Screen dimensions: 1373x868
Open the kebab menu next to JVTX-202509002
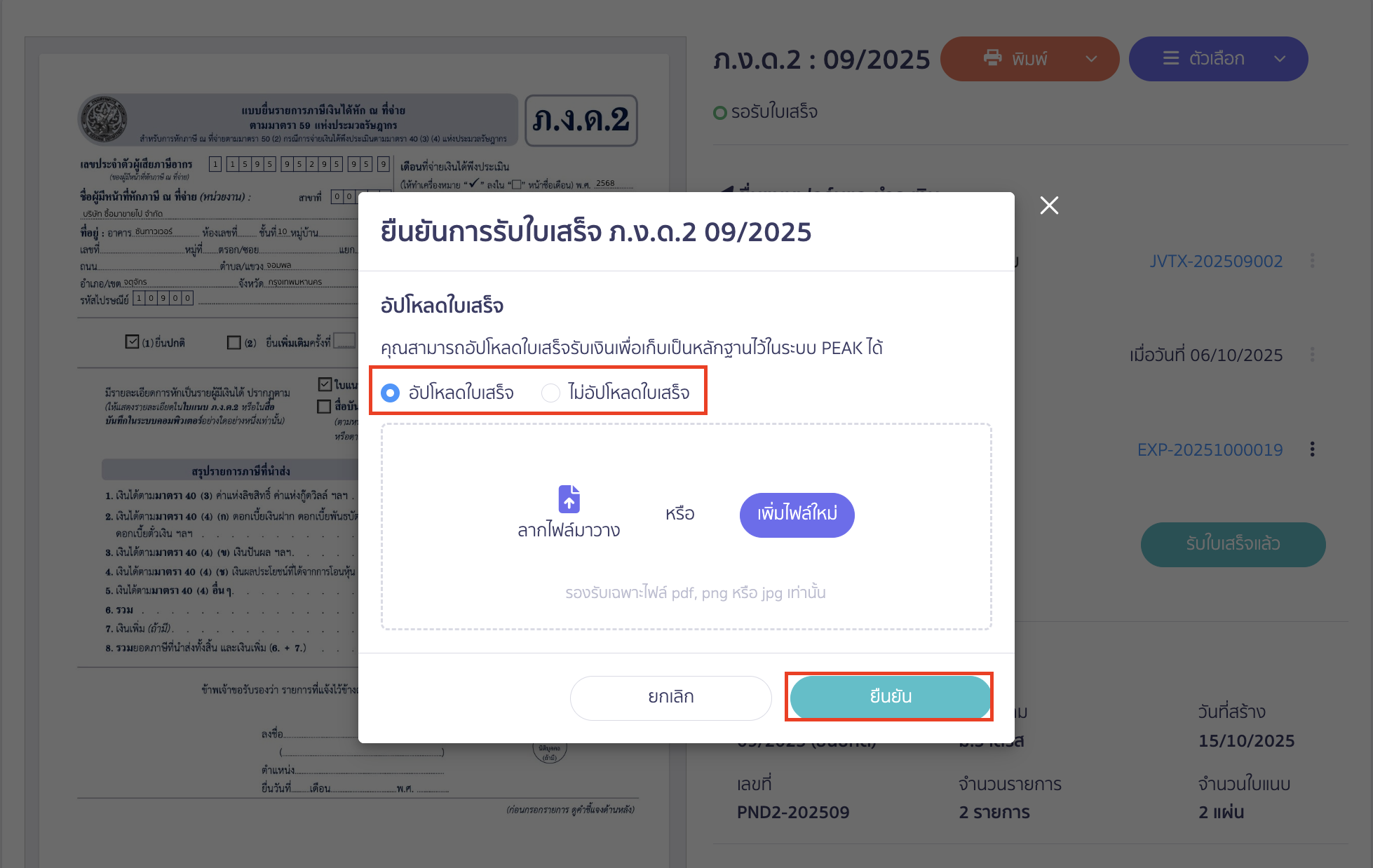pyautogui.click(x=1313, y=260)
